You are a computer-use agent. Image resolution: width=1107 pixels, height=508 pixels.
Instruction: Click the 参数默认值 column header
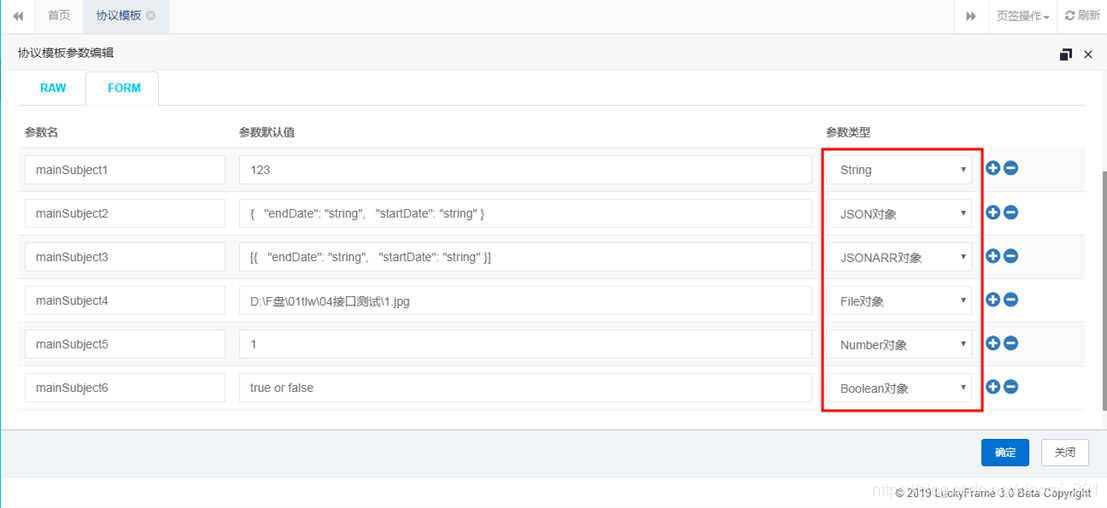267,132
